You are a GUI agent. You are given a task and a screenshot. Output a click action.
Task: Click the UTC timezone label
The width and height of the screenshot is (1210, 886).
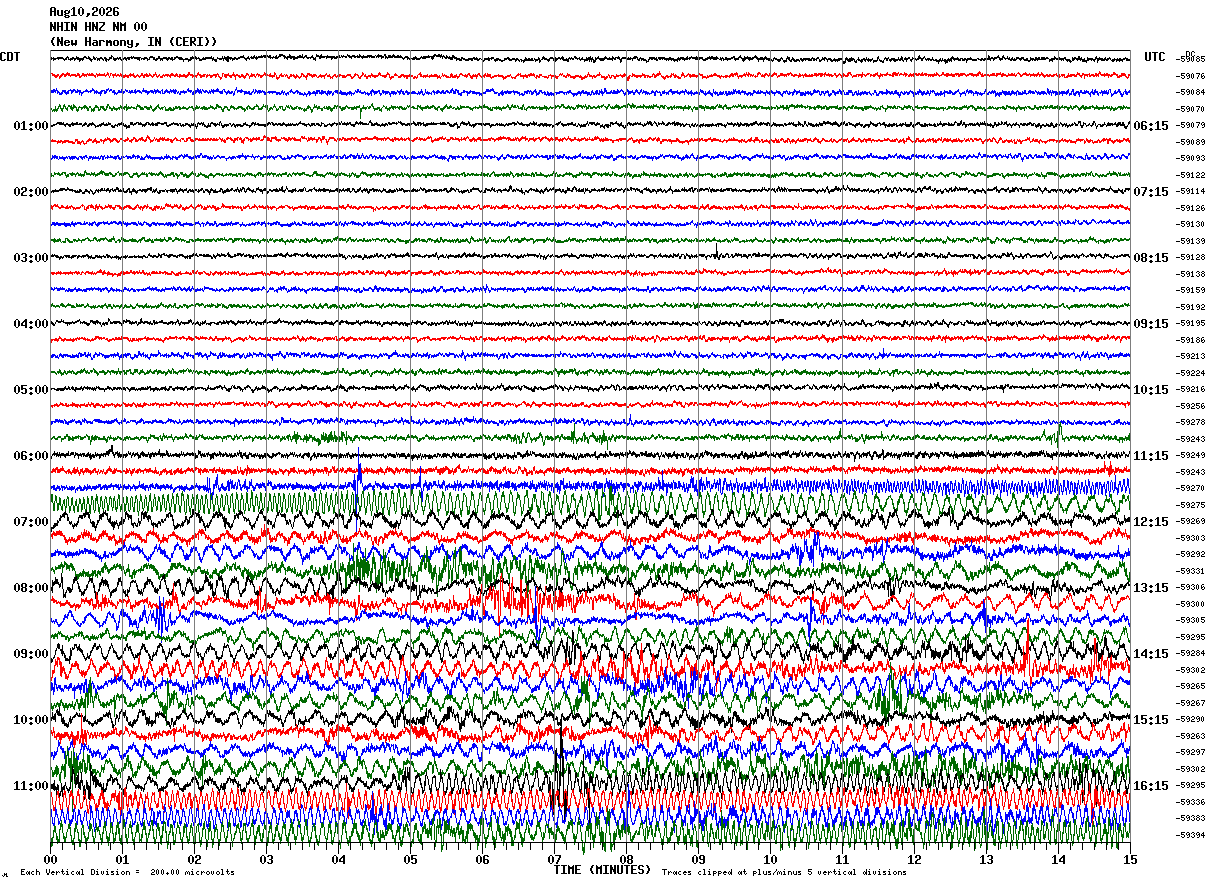pos(1155,57)
